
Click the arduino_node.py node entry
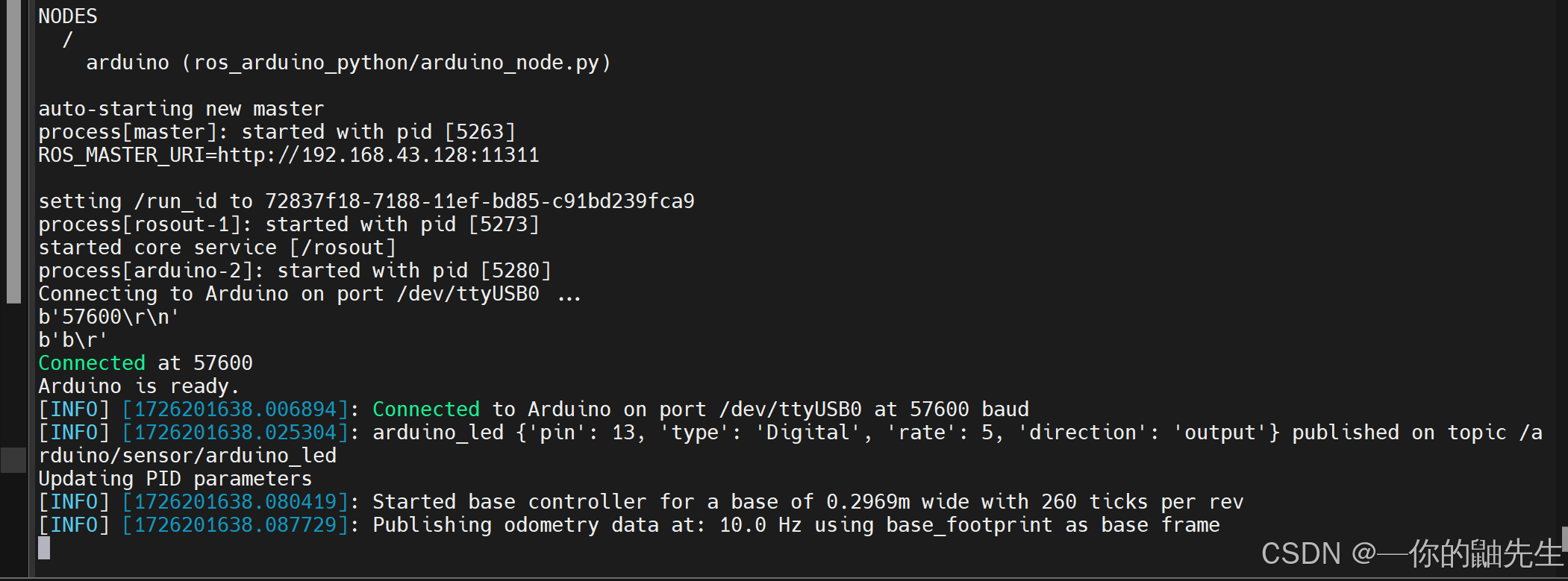coord(348,63)
